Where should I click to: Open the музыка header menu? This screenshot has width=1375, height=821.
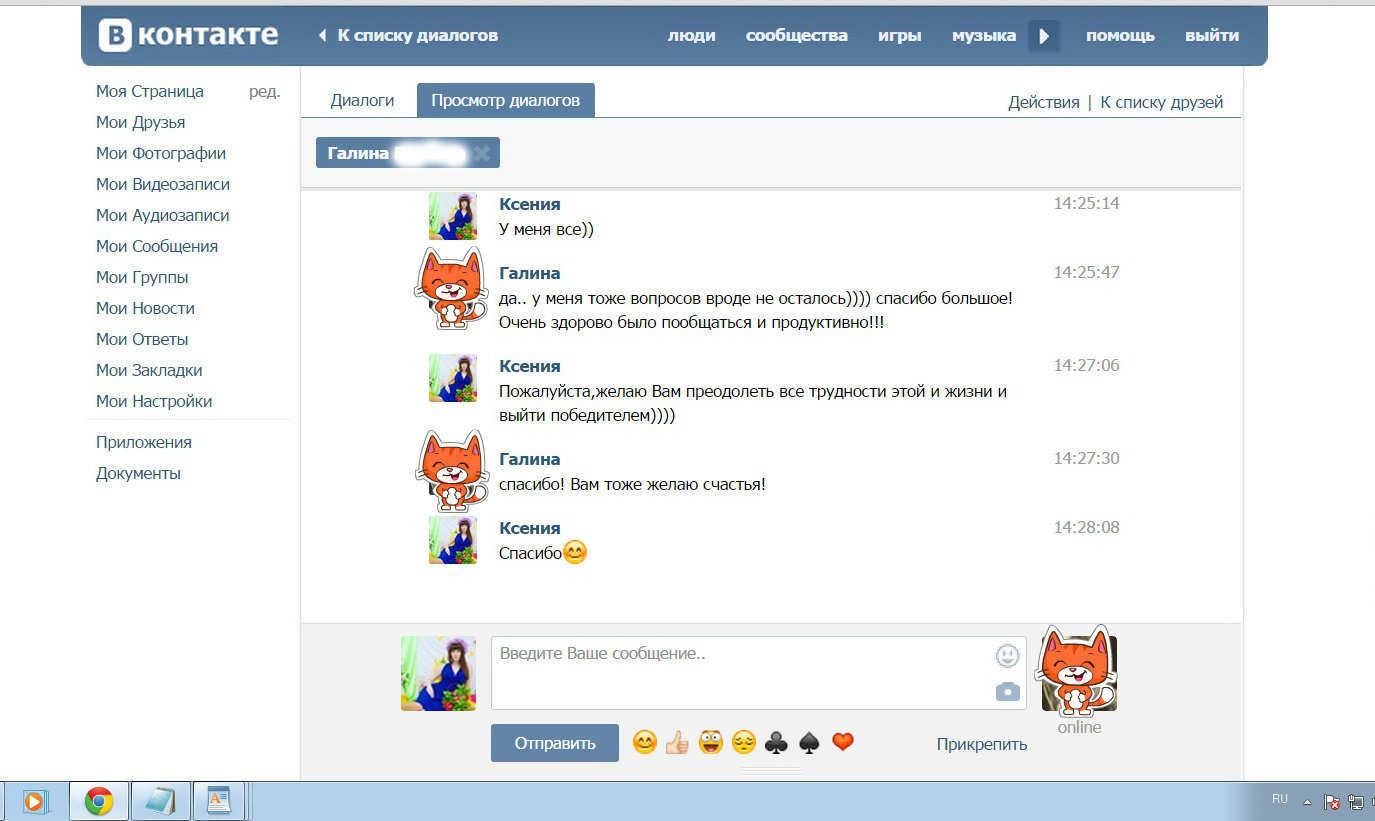pyautogui.click(x=984, y=36)
